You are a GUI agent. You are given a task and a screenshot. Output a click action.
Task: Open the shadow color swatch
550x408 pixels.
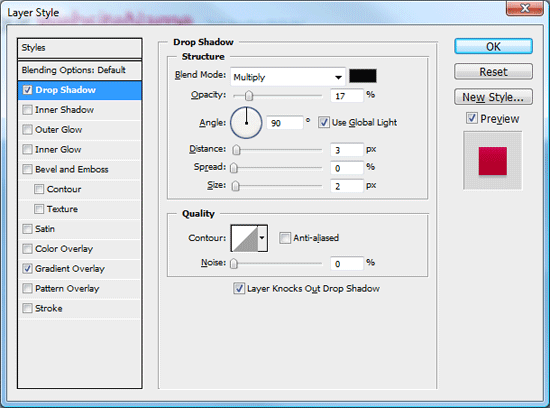(363, 76)
